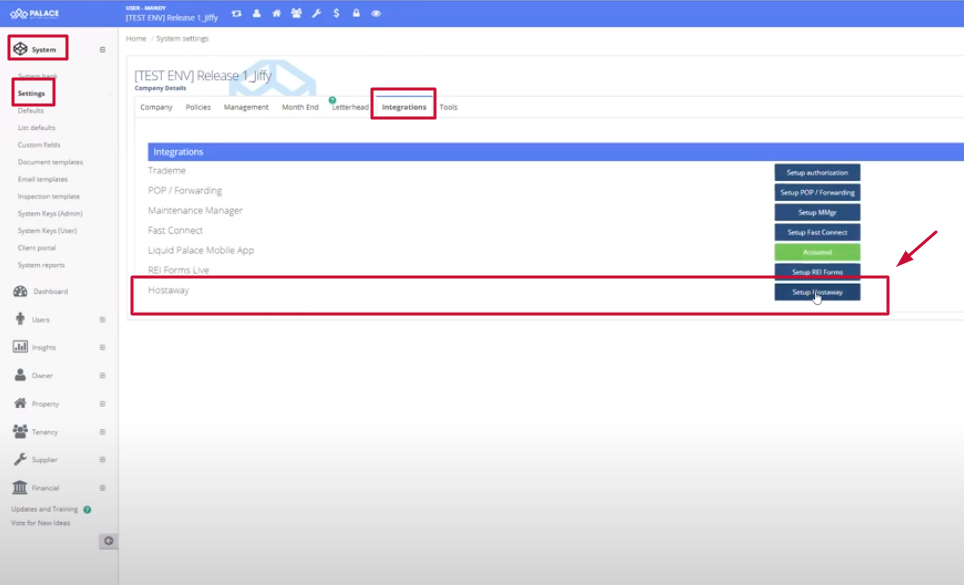Click the group people icon in top bar

click(296, 14)
